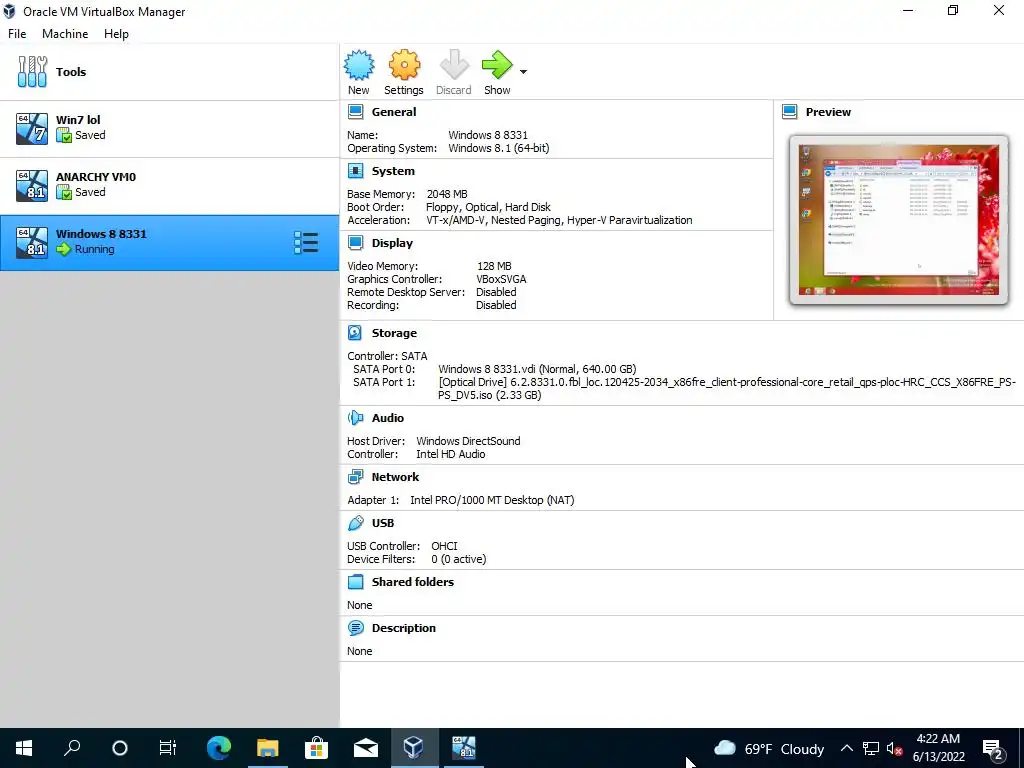Open Cortana circle on taskbar
Viewport: 1024px width, 768px height.
pos(120,748)
